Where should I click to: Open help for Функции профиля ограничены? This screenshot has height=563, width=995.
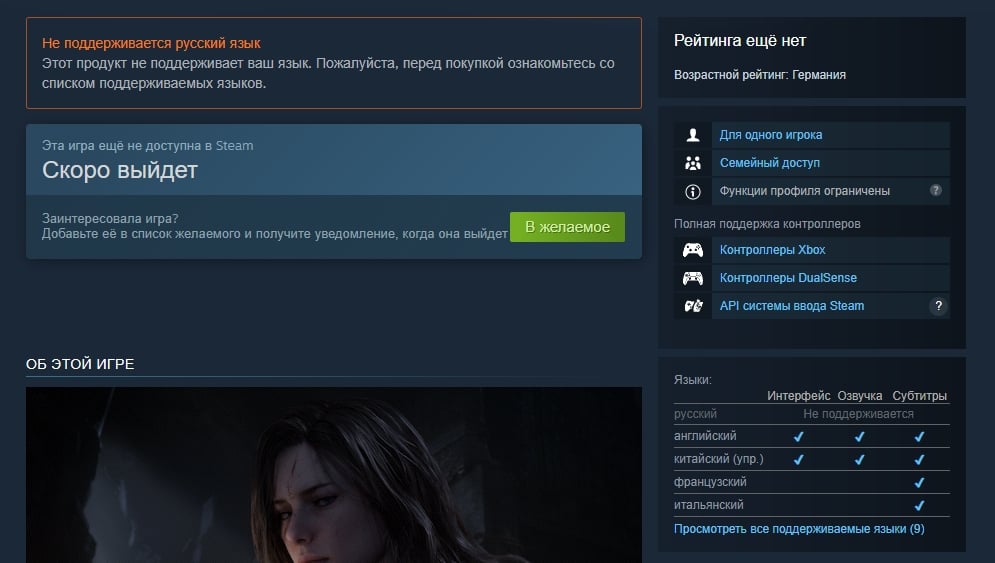pyautogui.click(x=936, y=190)
